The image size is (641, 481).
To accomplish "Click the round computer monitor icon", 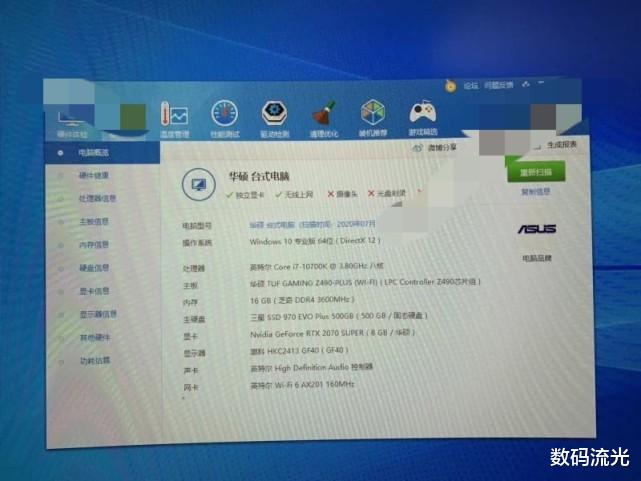I will (x=199, y=184).
